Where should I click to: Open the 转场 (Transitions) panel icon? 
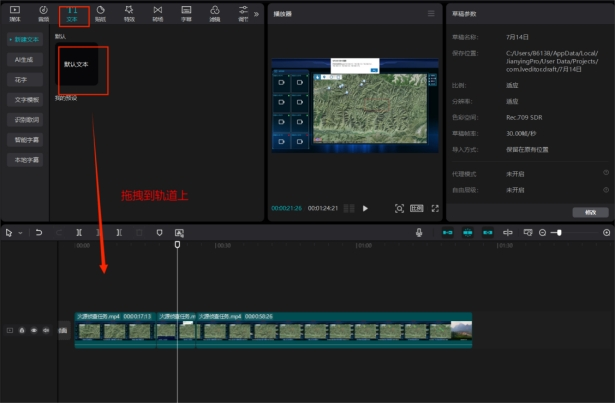[158, 12]
